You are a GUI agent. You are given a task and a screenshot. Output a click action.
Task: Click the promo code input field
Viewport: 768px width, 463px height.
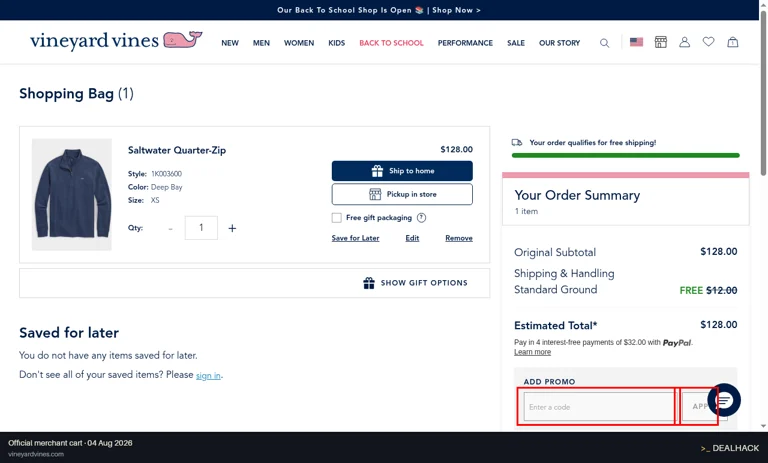[599, 407]
